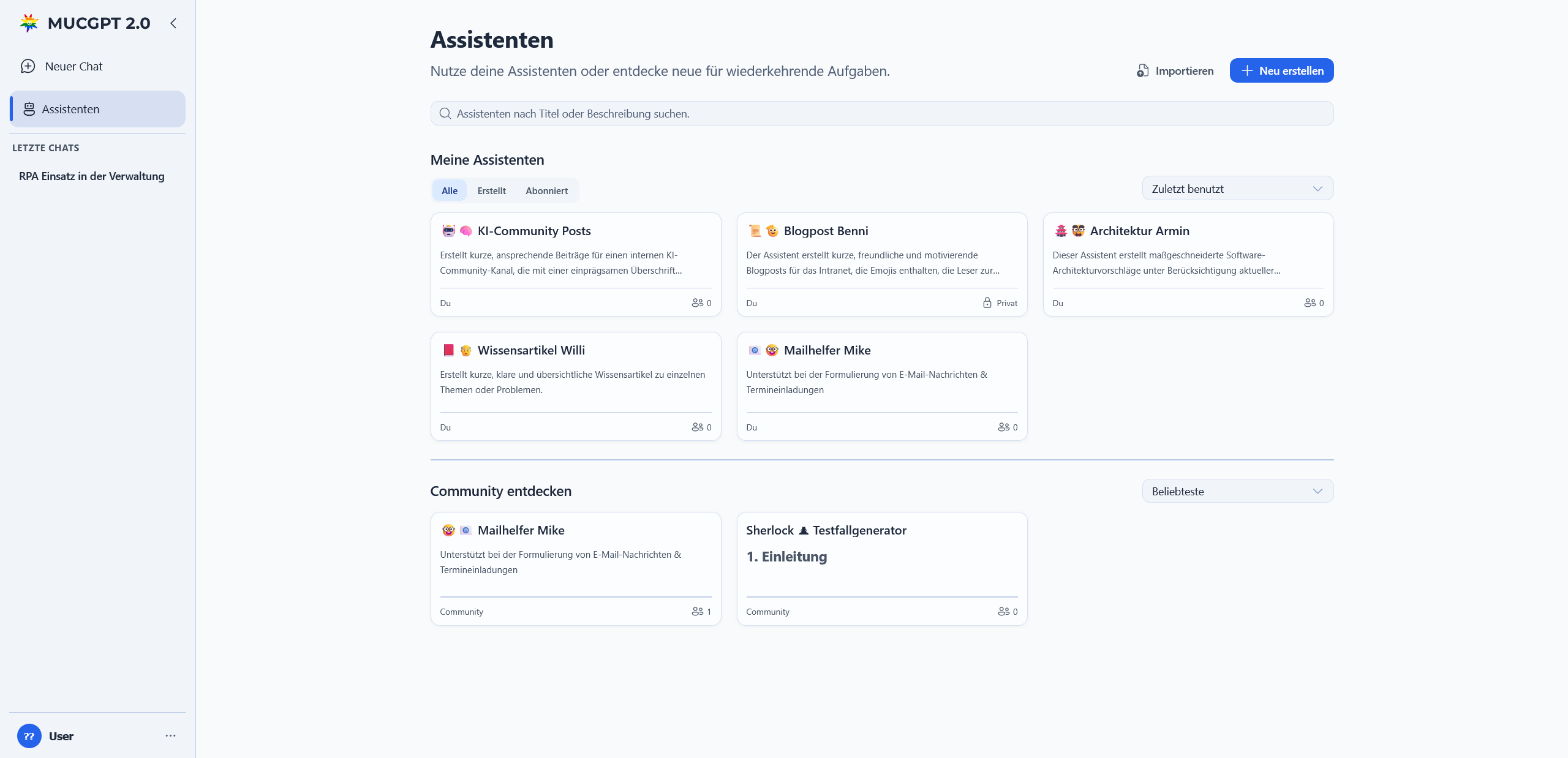Click the Assistenten robot icon in sidebar
Screen dimensions: 1568x758
point(29,109)
